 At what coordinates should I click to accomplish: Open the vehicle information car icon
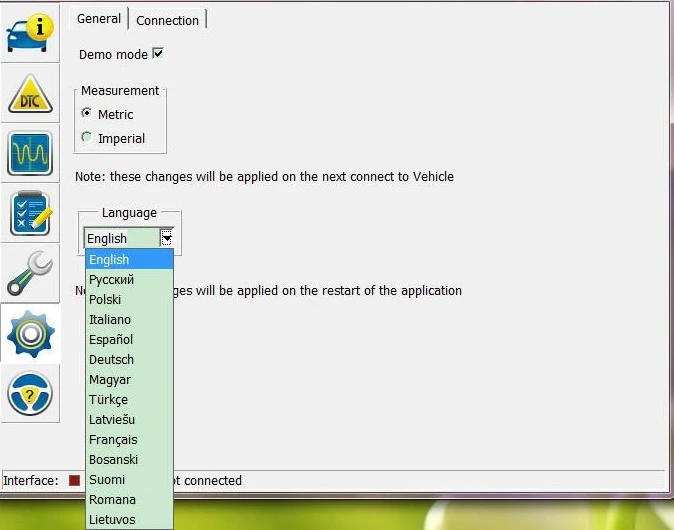click(30, 33)
